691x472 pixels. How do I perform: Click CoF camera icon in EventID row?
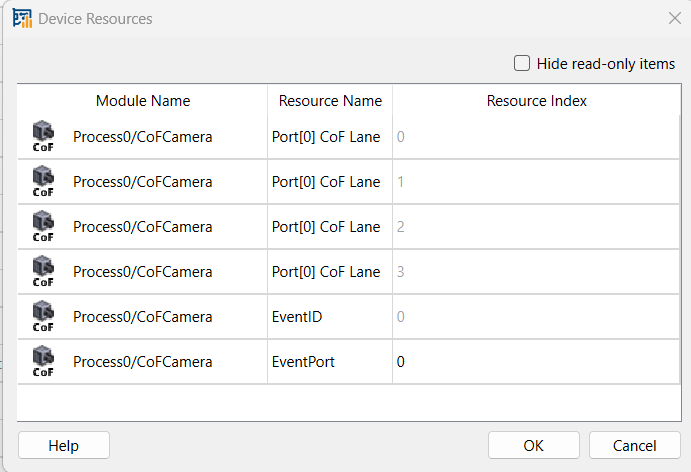point(43,316)
